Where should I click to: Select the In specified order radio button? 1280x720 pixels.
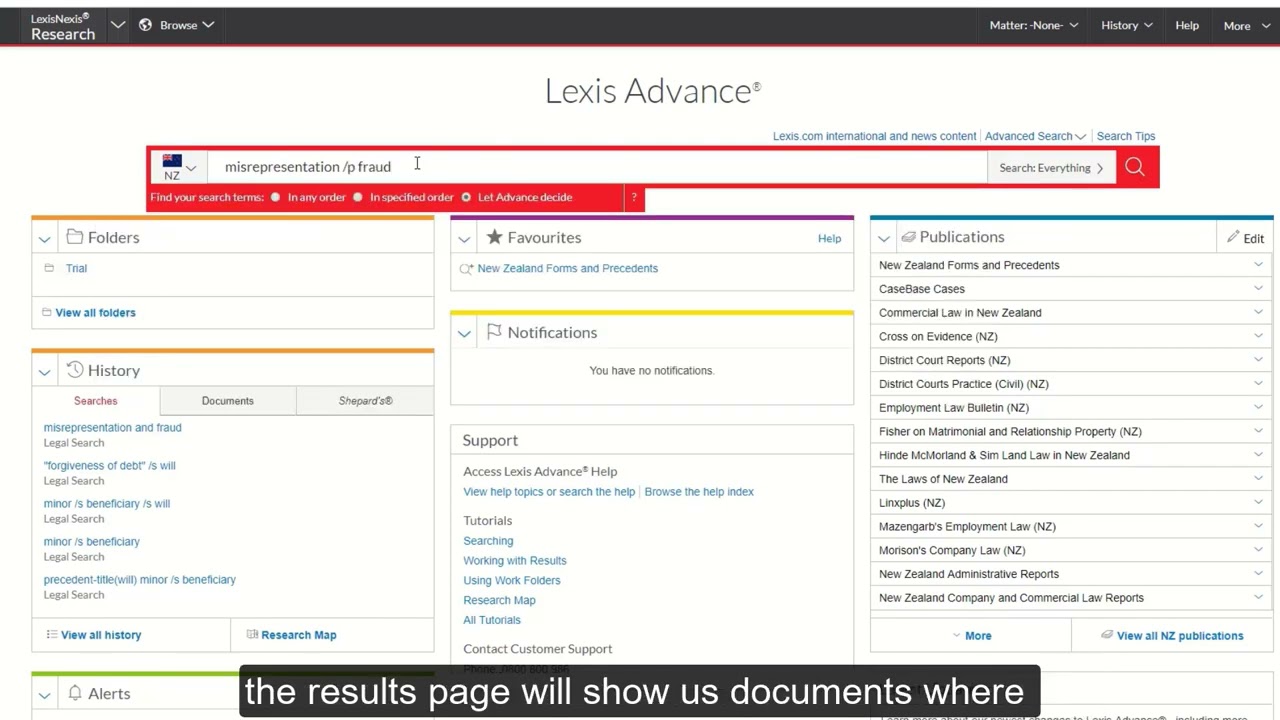coord(357,197)
